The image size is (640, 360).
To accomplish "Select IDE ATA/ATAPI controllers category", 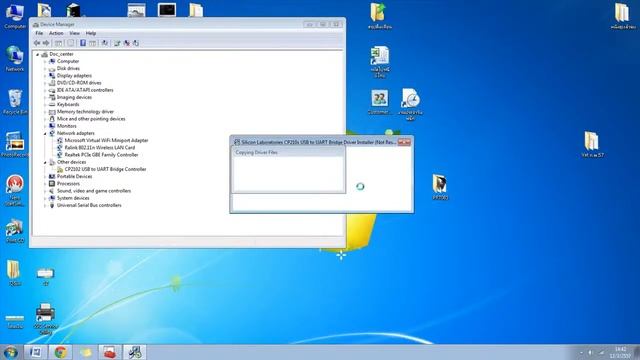I will pos(85,90).
